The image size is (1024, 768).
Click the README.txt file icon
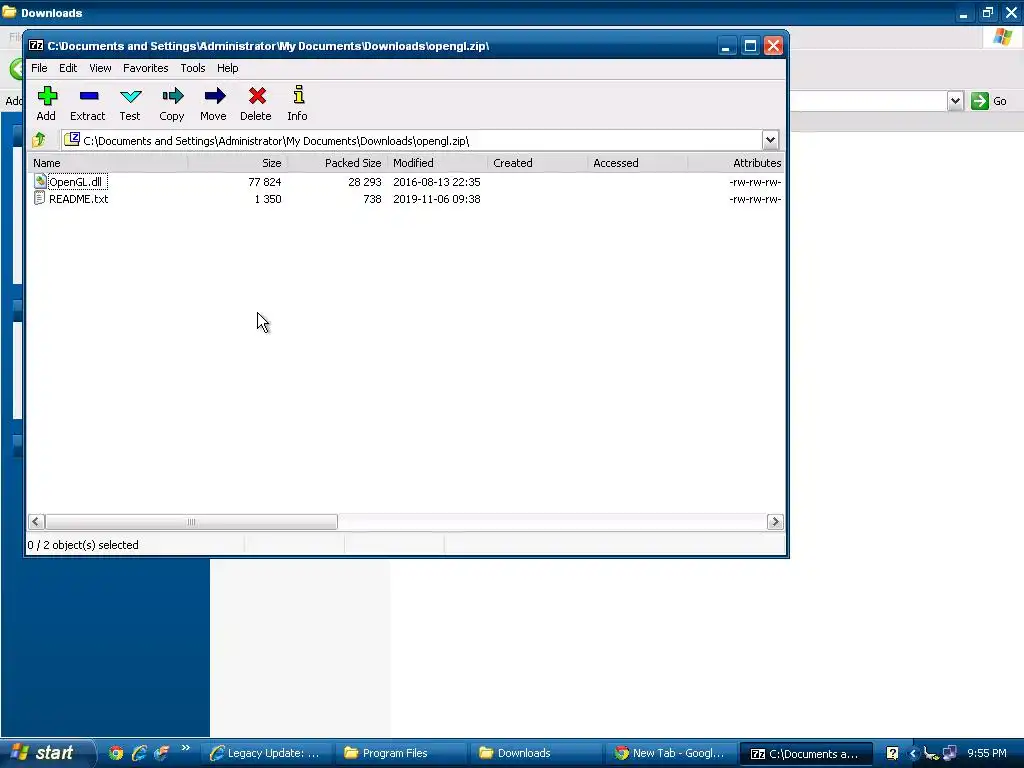pos(40,198)
